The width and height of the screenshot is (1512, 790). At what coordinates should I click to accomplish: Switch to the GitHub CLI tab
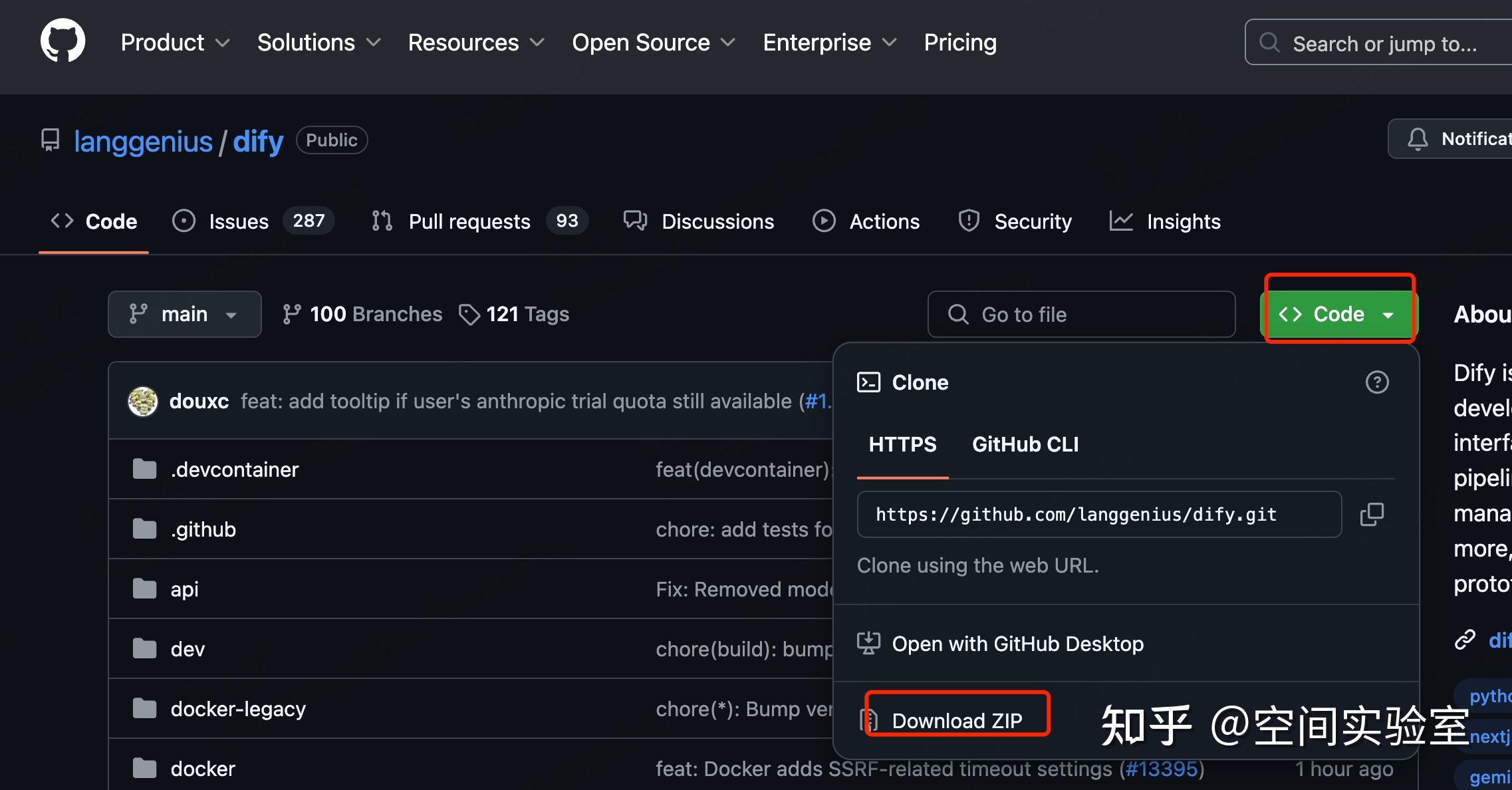pyautogui.click(x=1025, y=444)
